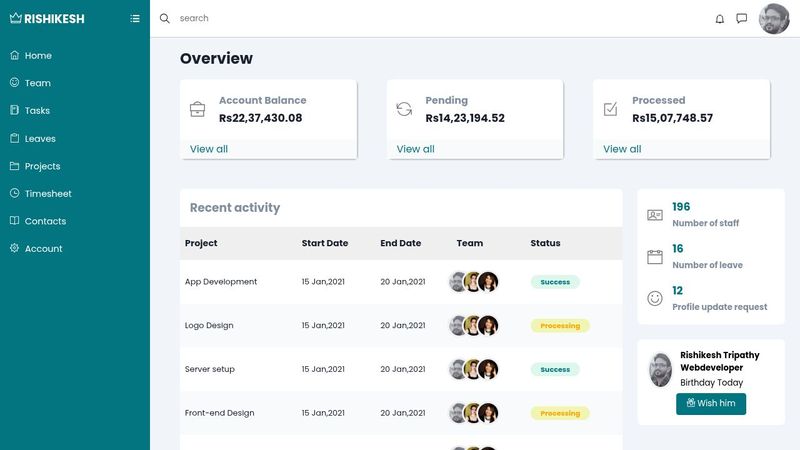Select the App Development project row
The width and height of the screenshot is (800, 450).
[x=401, y=282]
